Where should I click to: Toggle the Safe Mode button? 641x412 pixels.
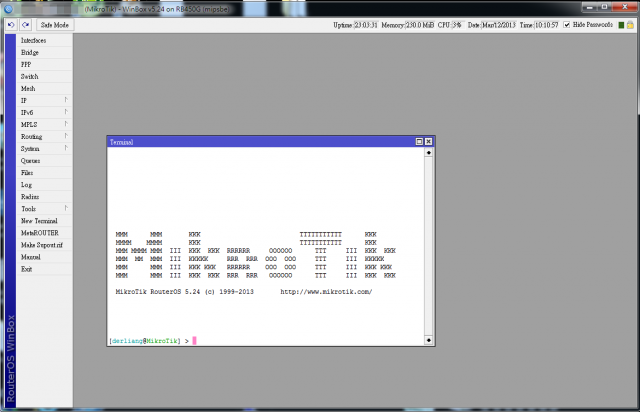55,25
